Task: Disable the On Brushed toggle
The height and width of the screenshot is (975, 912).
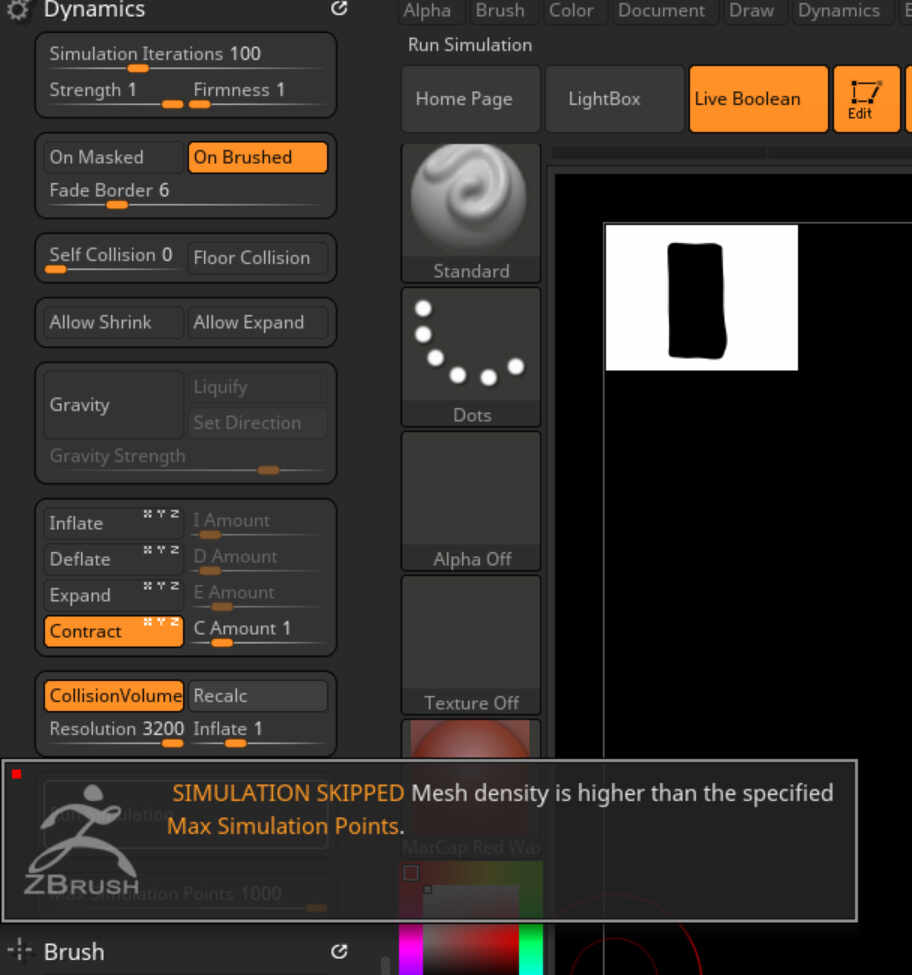Action: pos(257,157)
